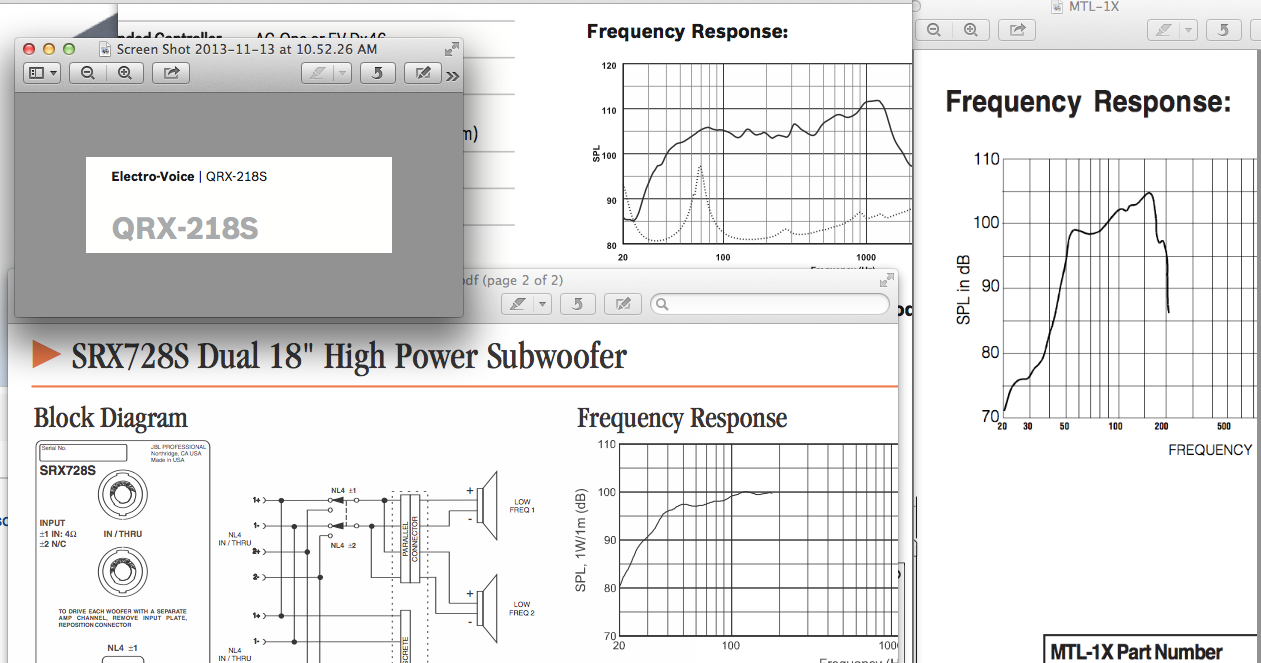
Task: Rotate SRX728S PDF page left
Action: tap(578, 304)
